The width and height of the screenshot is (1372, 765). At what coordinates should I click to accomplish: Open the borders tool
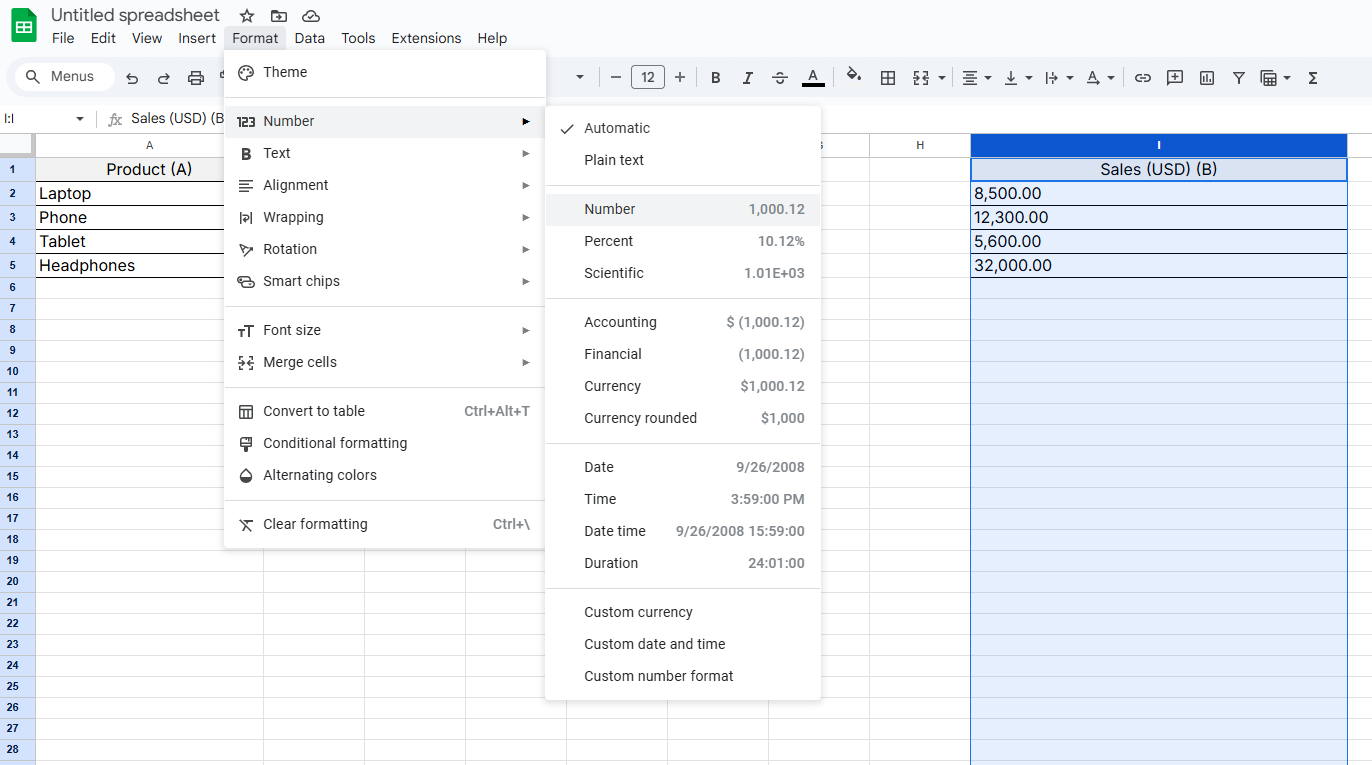coord(887,78)
